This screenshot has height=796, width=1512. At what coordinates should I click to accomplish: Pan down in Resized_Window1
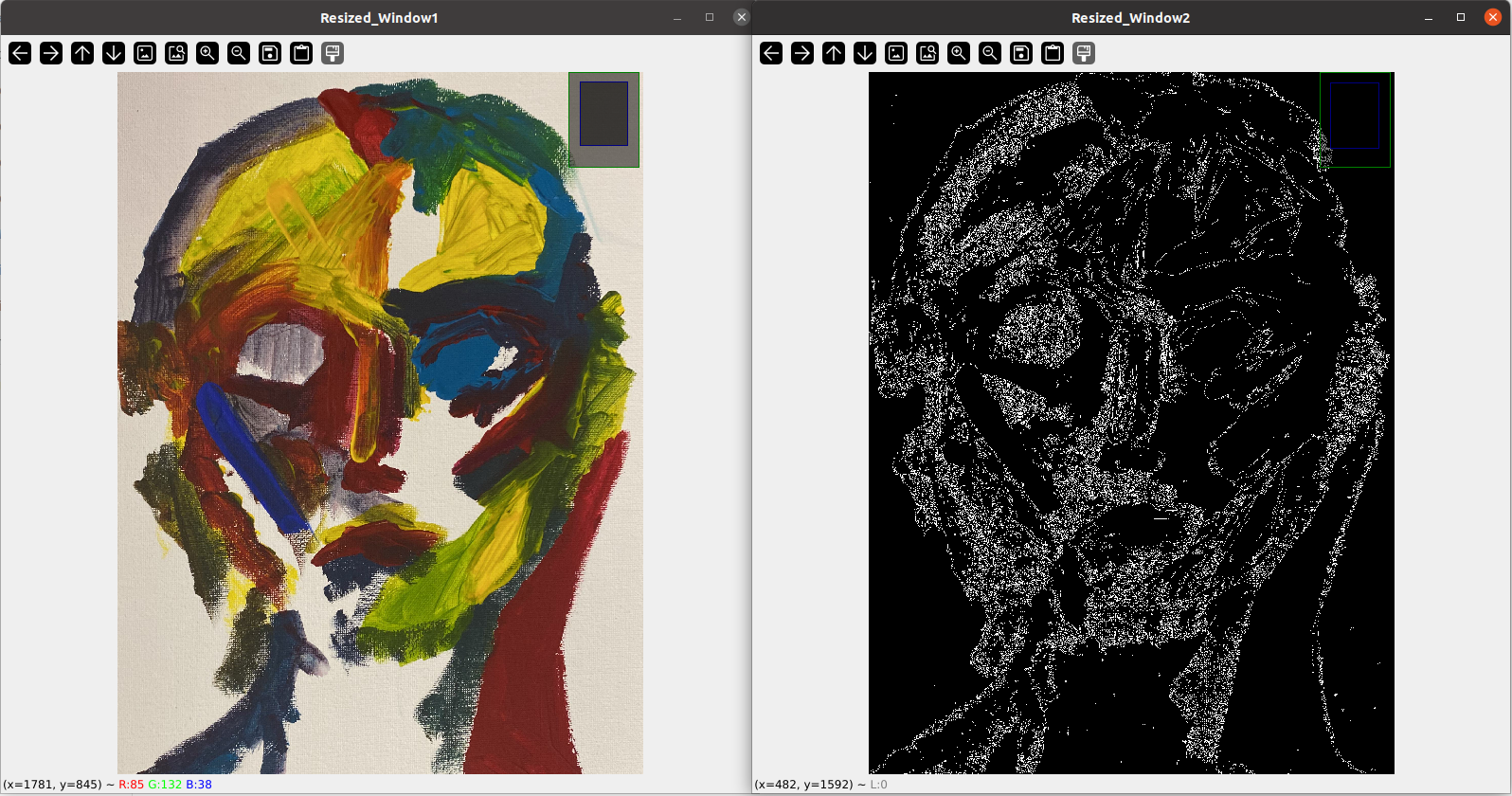114,53
